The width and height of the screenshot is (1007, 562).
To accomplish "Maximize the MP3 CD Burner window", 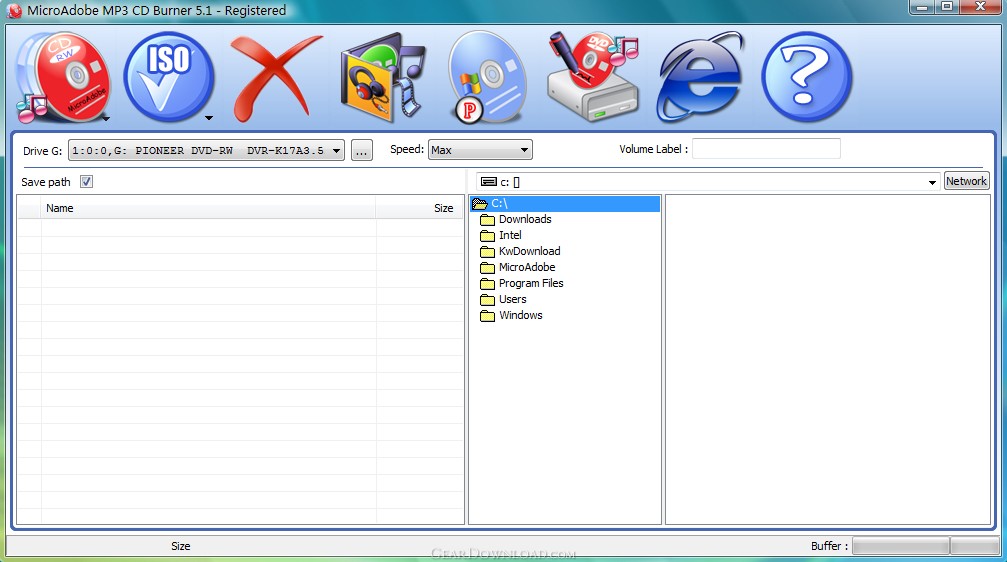I will point(947,7).
